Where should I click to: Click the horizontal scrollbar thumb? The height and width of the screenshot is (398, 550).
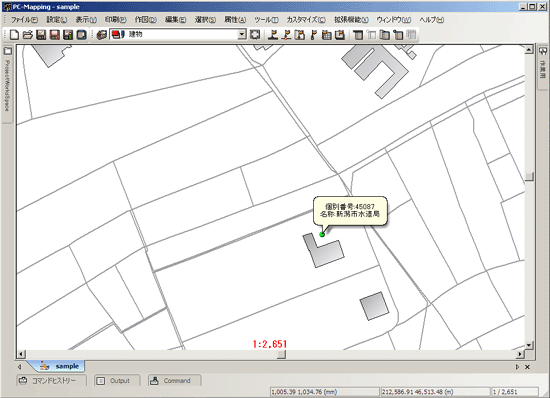(x=281, y=354)
